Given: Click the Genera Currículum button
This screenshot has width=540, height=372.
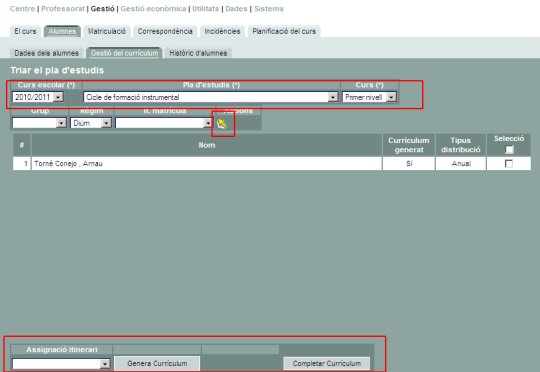Looking at the screenshot, I should (157, 363).
